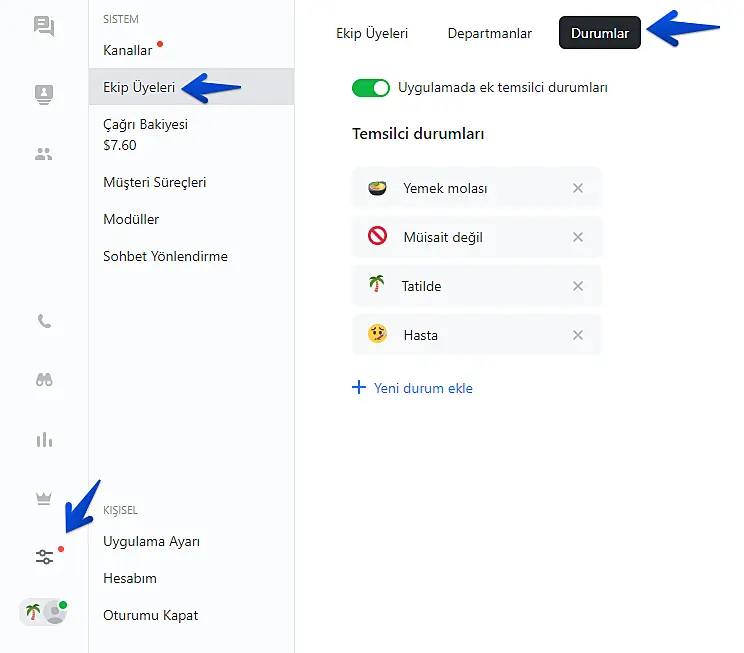Delete the Müsait değil status
The height and width of the screenshot is (653, 744).
click(x=577, y=237)
